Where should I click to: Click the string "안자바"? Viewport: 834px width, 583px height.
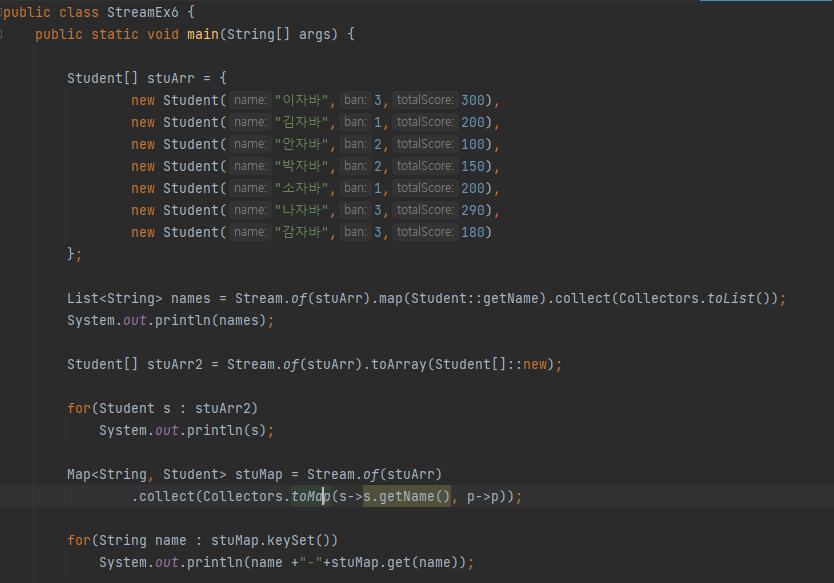[302, 144]
